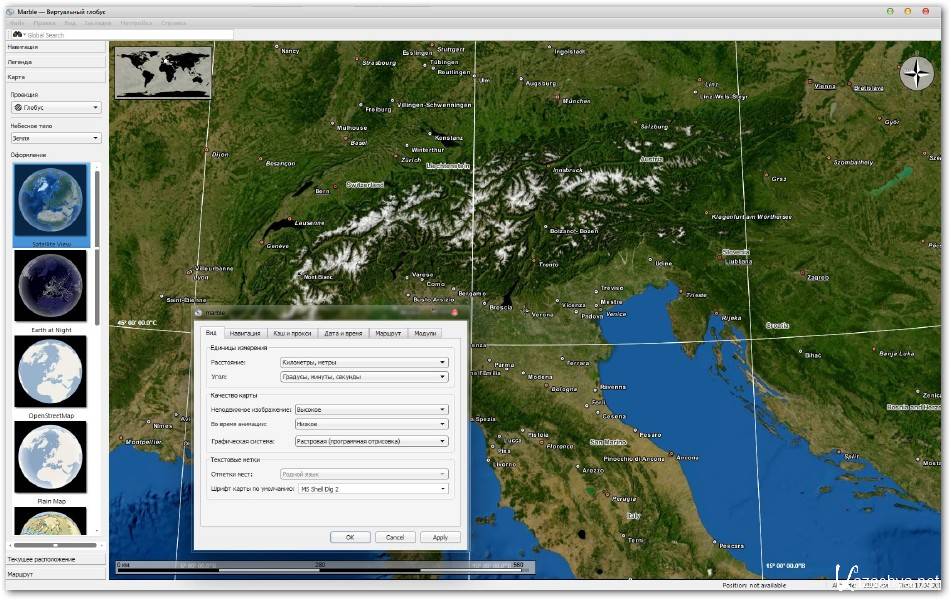Open the Кэш и прокси tab
This screenshot has height=600, width=951.
tap(292, 333)
